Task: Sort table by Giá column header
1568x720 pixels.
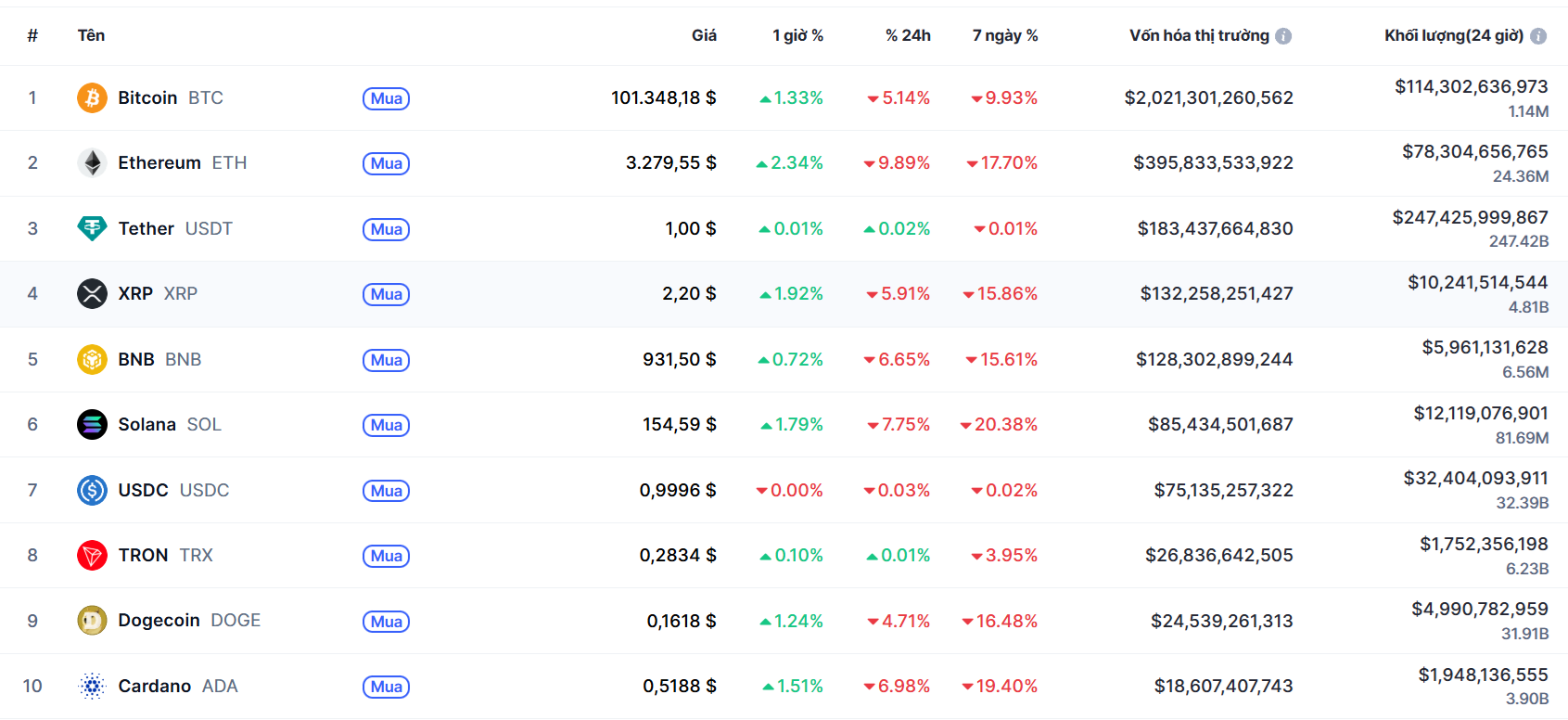Action: click(704, 35)
